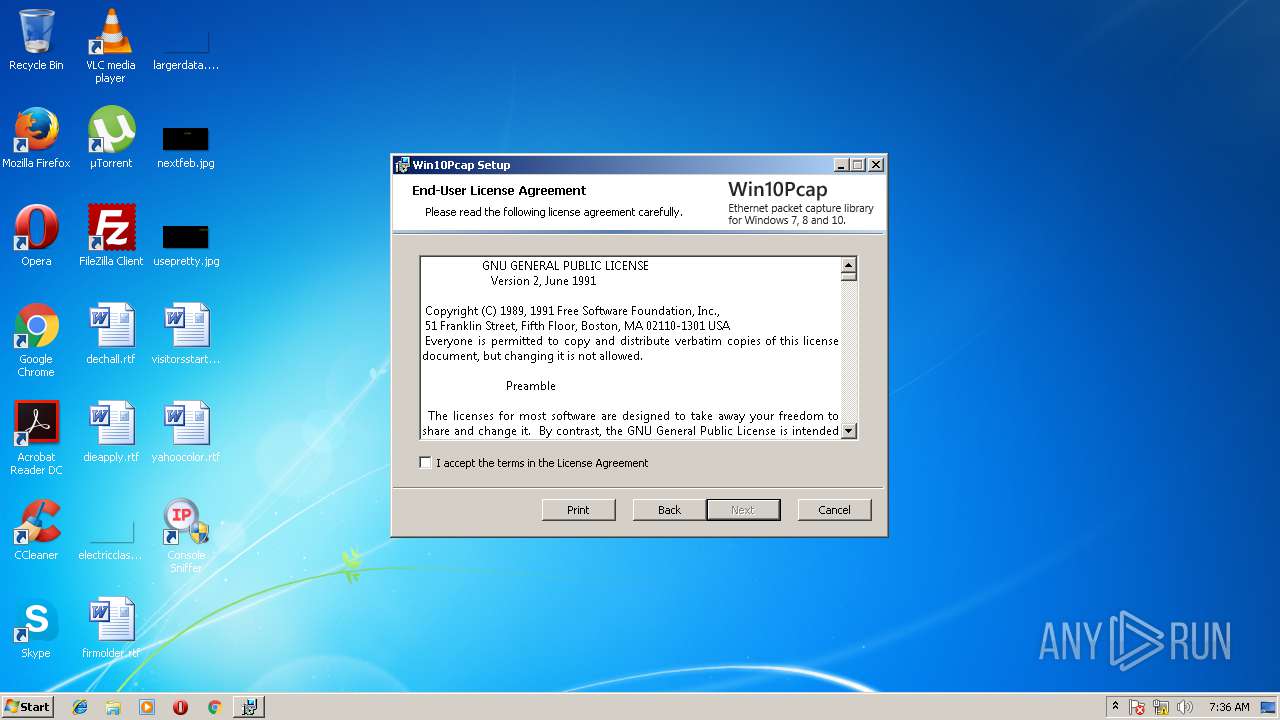1280x720 pixels.
Task: Select nextfeb.jpg image file
Action: [185, 146]
